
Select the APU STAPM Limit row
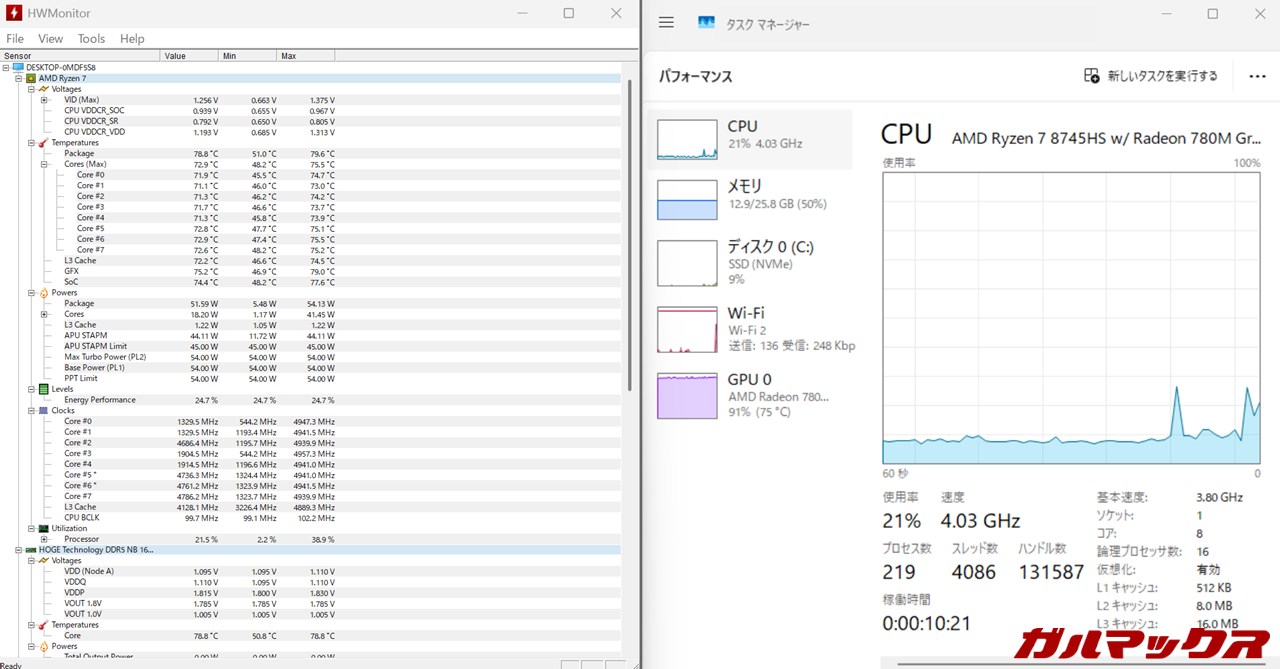click(x=310, y=346)
